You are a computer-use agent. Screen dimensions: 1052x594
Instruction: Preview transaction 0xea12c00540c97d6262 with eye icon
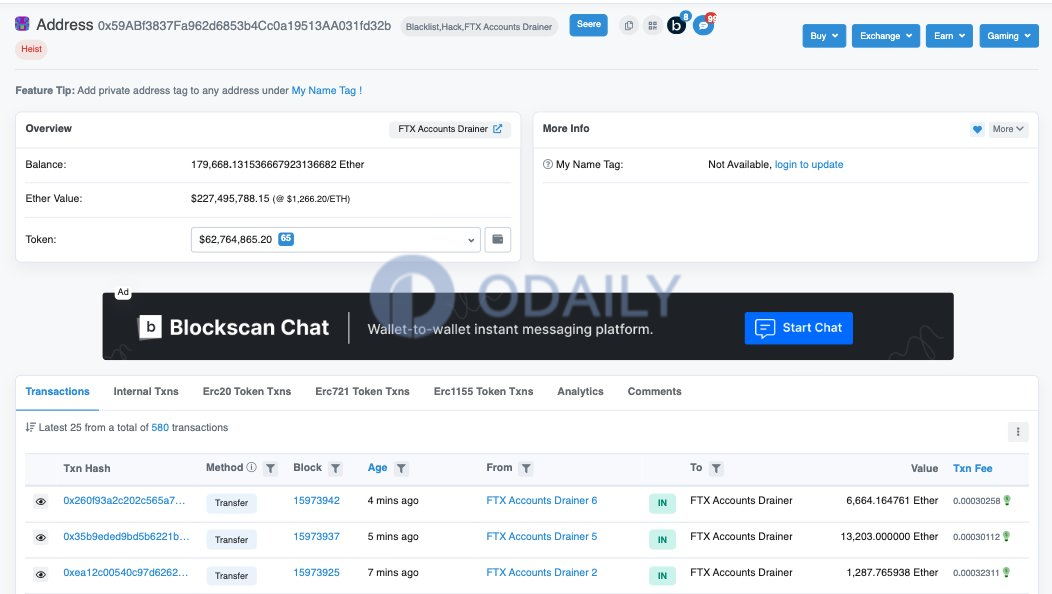click(41, 575)
